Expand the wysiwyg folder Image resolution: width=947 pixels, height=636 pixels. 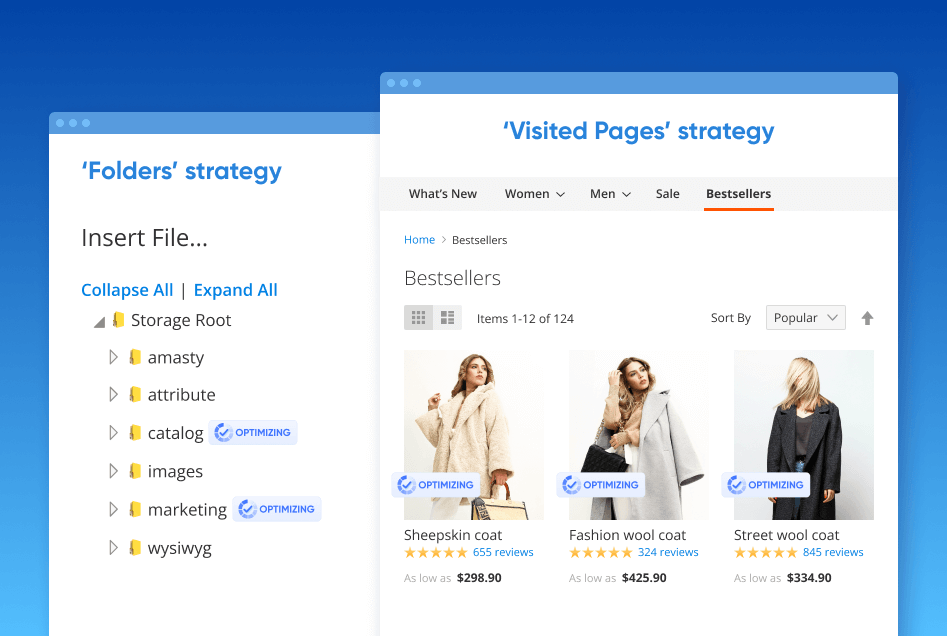coord(113,547)
